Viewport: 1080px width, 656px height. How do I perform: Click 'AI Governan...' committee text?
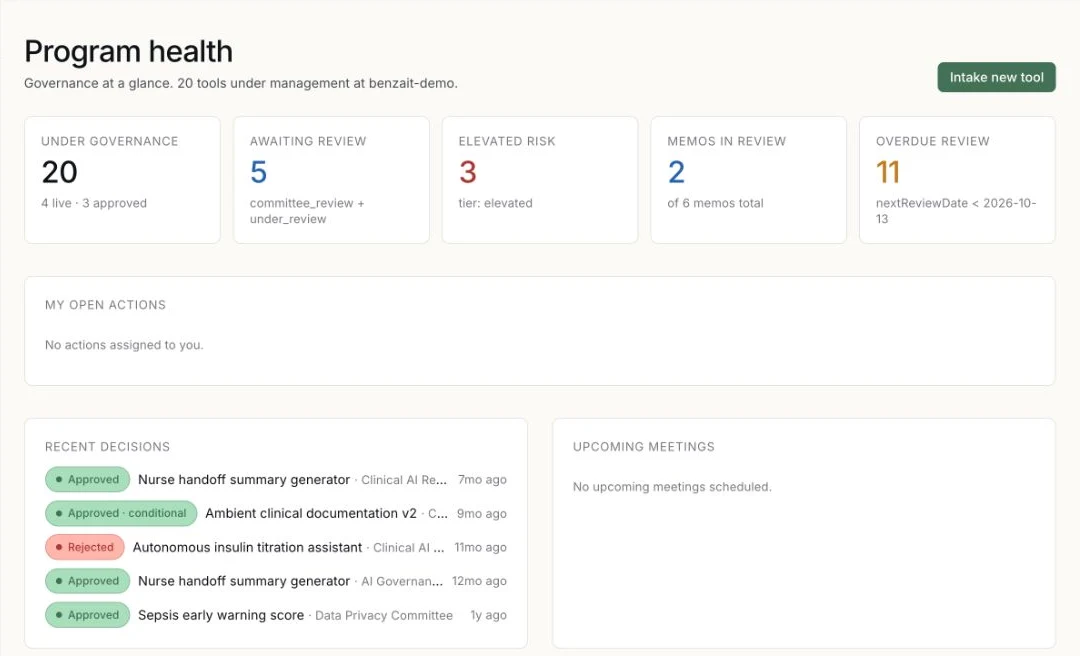pos(402,581)
